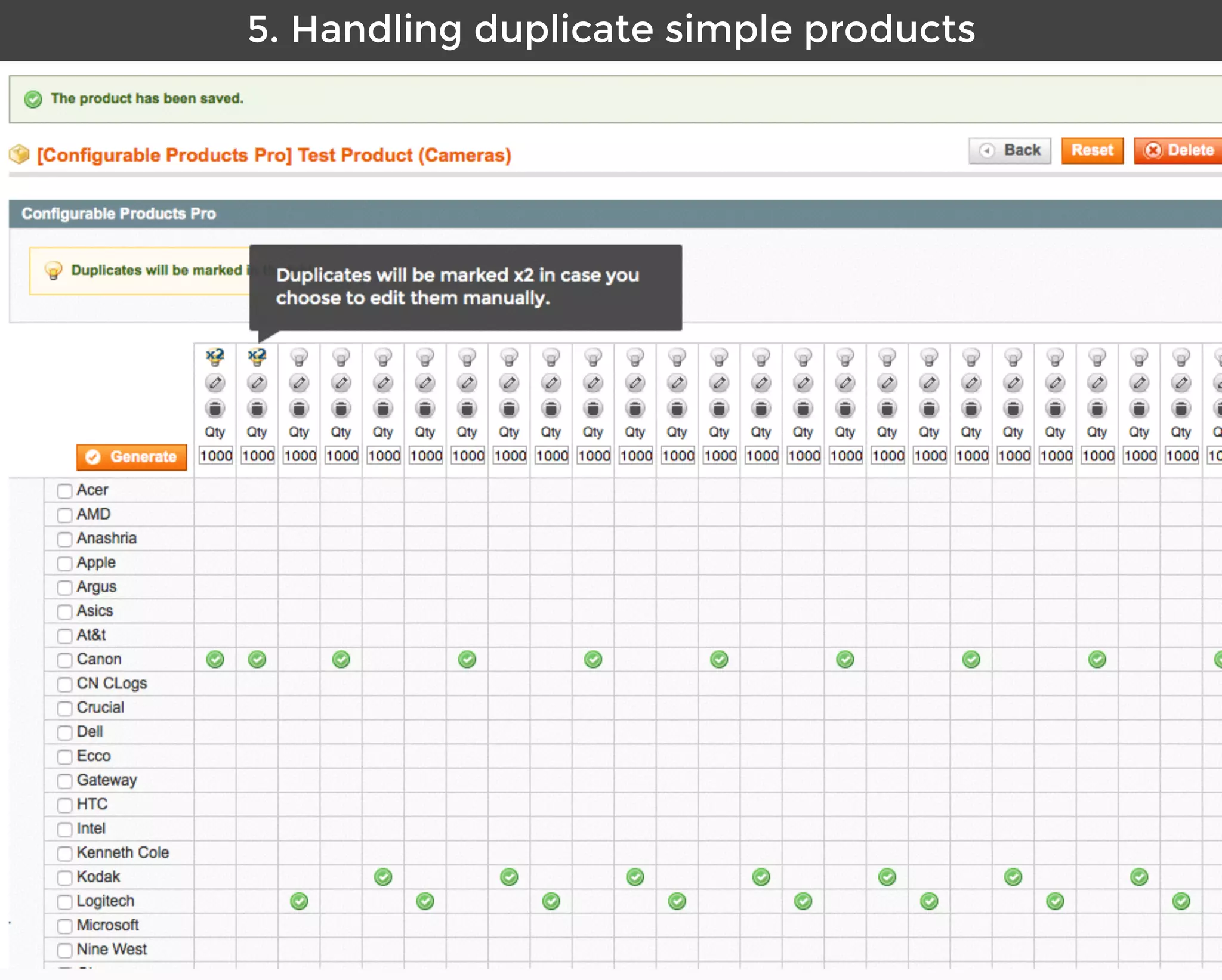Click the gray lightbulb icon heading the third column
The image size is (1222, 980).
299,357
